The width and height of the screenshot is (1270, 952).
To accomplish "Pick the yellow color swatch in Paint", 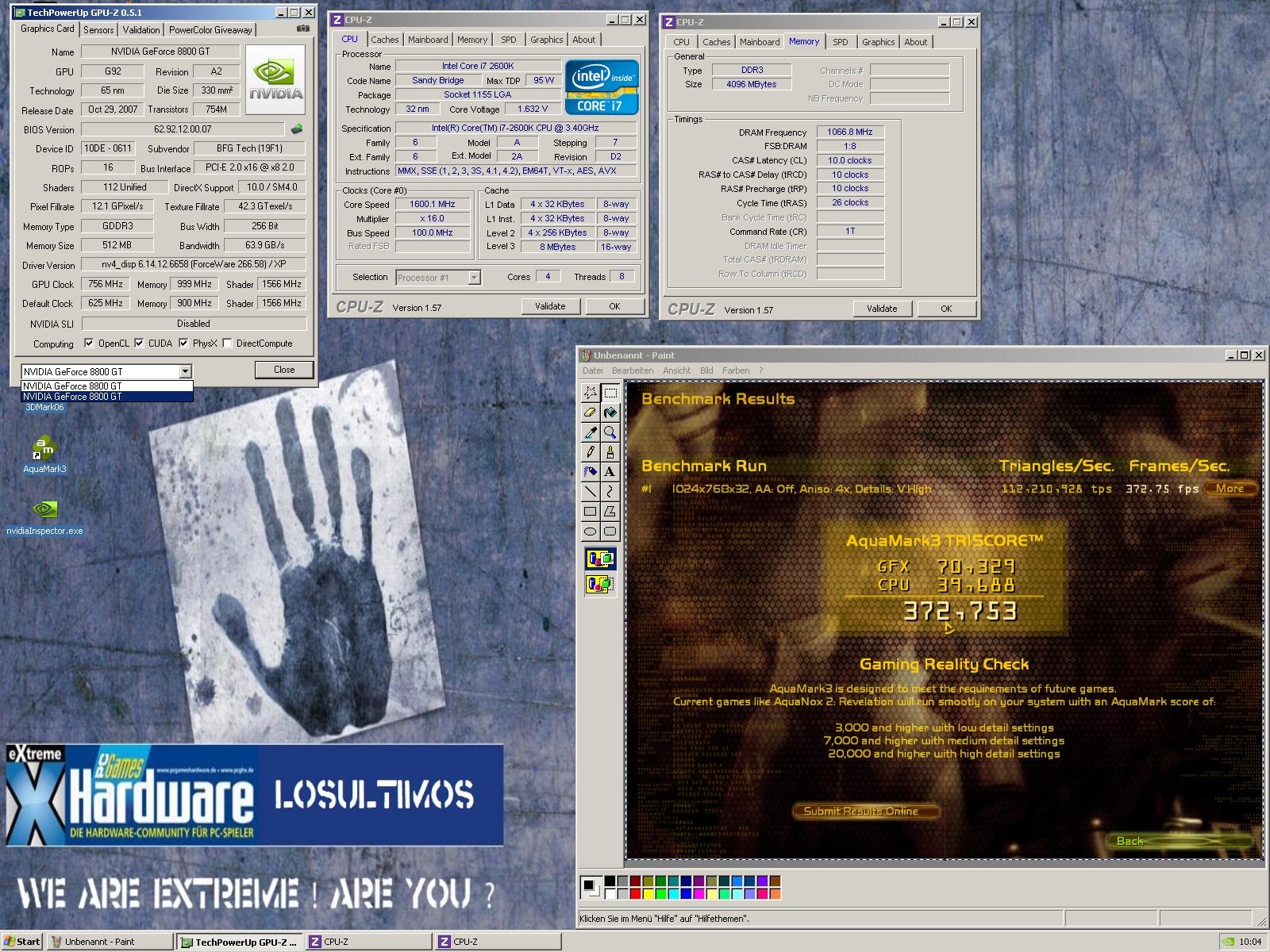I will pos(648,894).
